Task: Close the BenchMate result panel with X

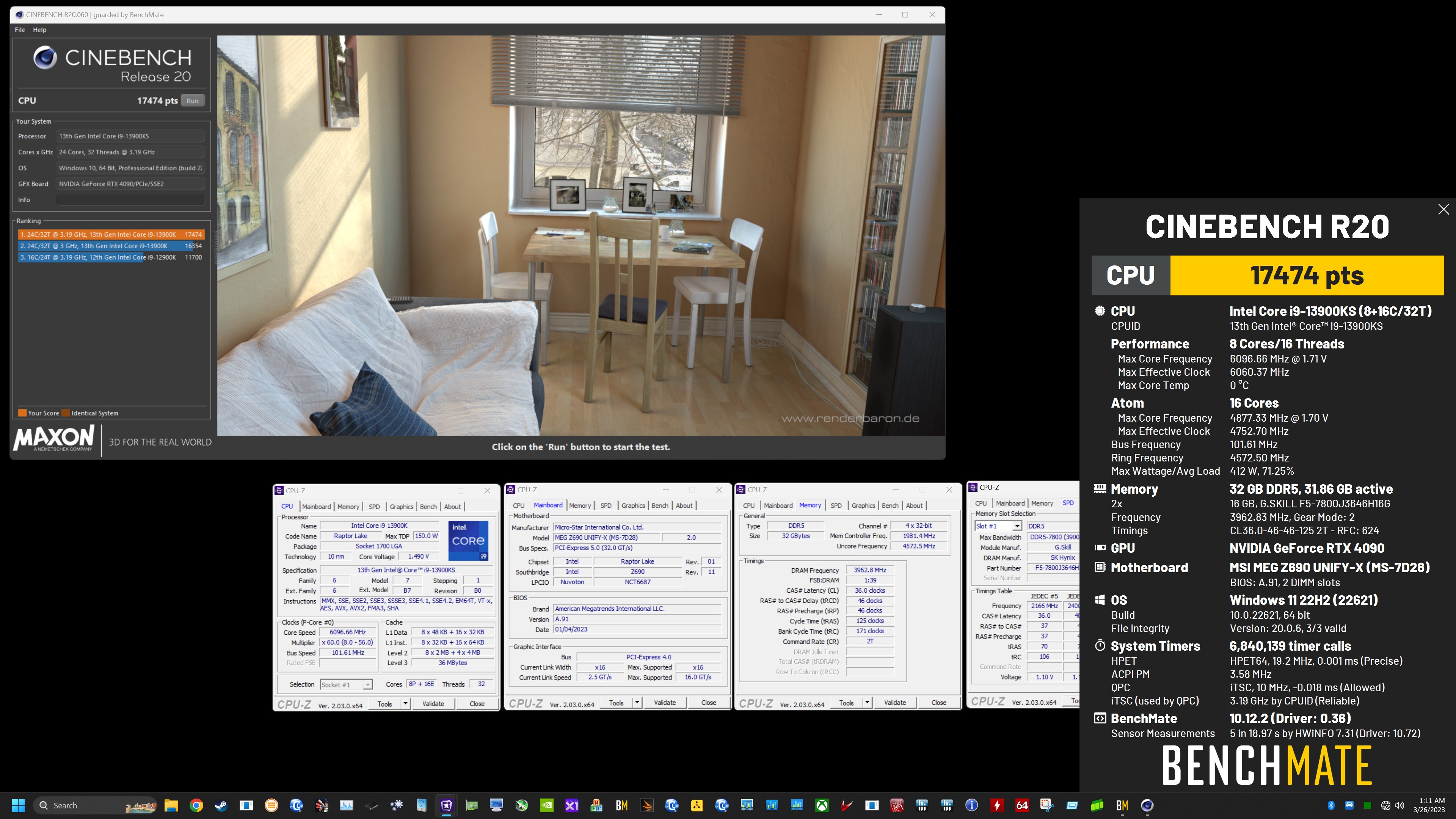Action: pos(1443,209)
